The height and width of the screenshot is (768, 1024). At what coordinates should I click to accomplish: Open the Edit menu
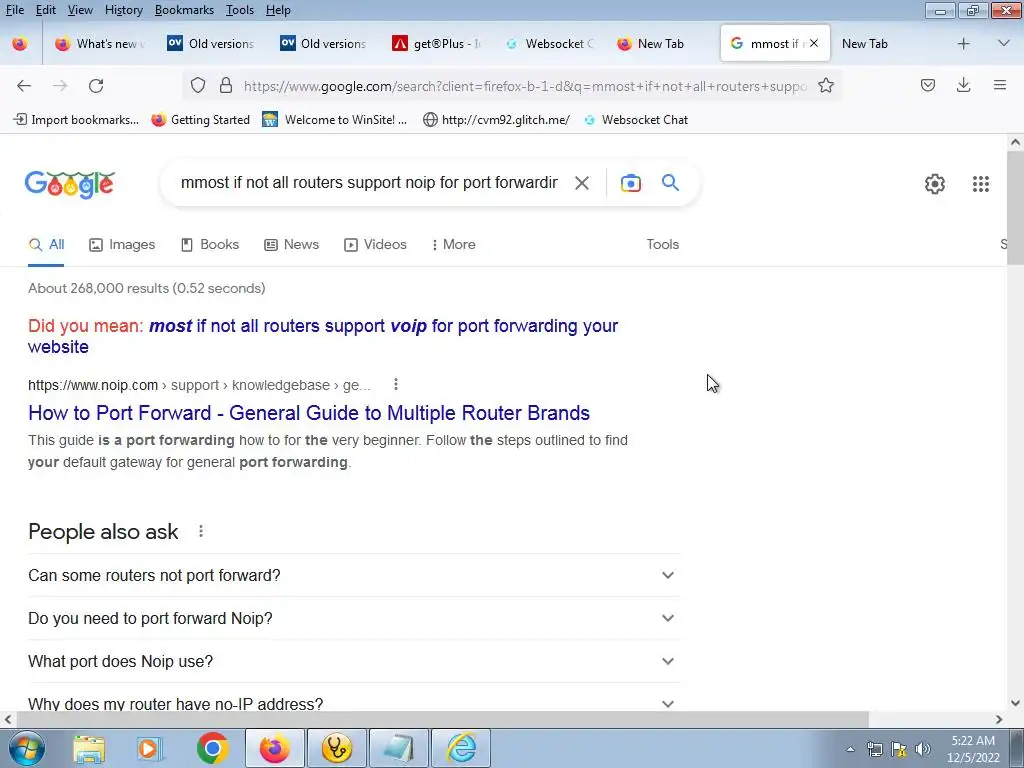click(46, 10)
